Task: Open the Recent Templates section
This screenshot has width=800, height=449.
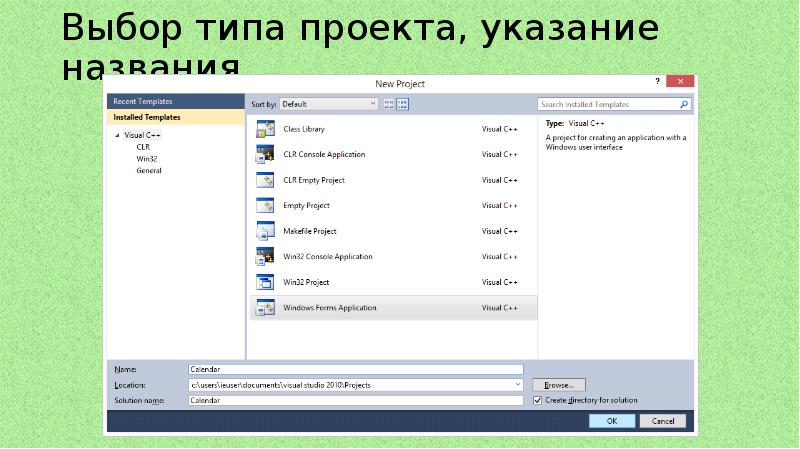Action: [143, 102]
